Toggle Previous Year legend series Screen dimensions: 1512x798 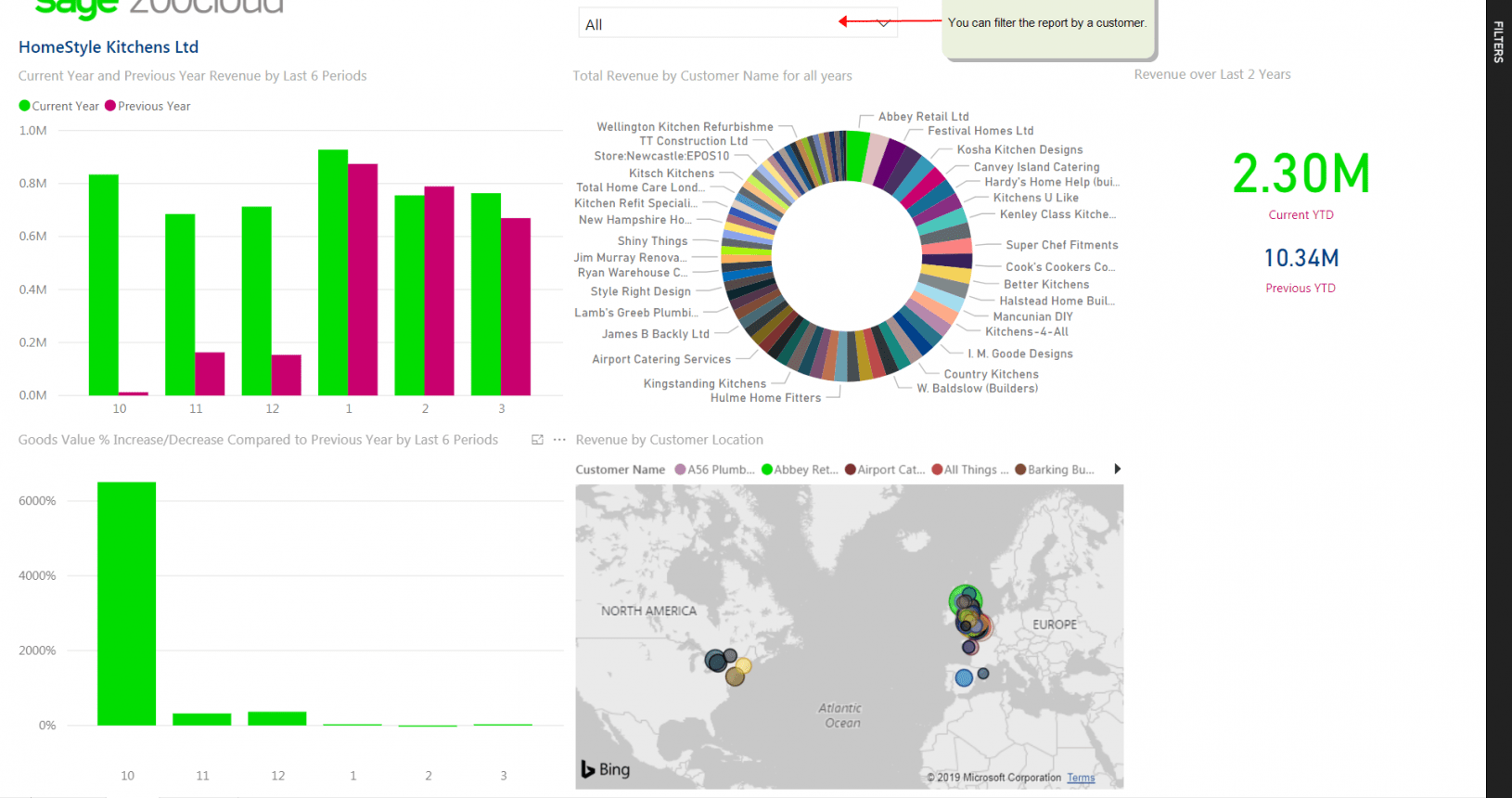pos(147,106)
